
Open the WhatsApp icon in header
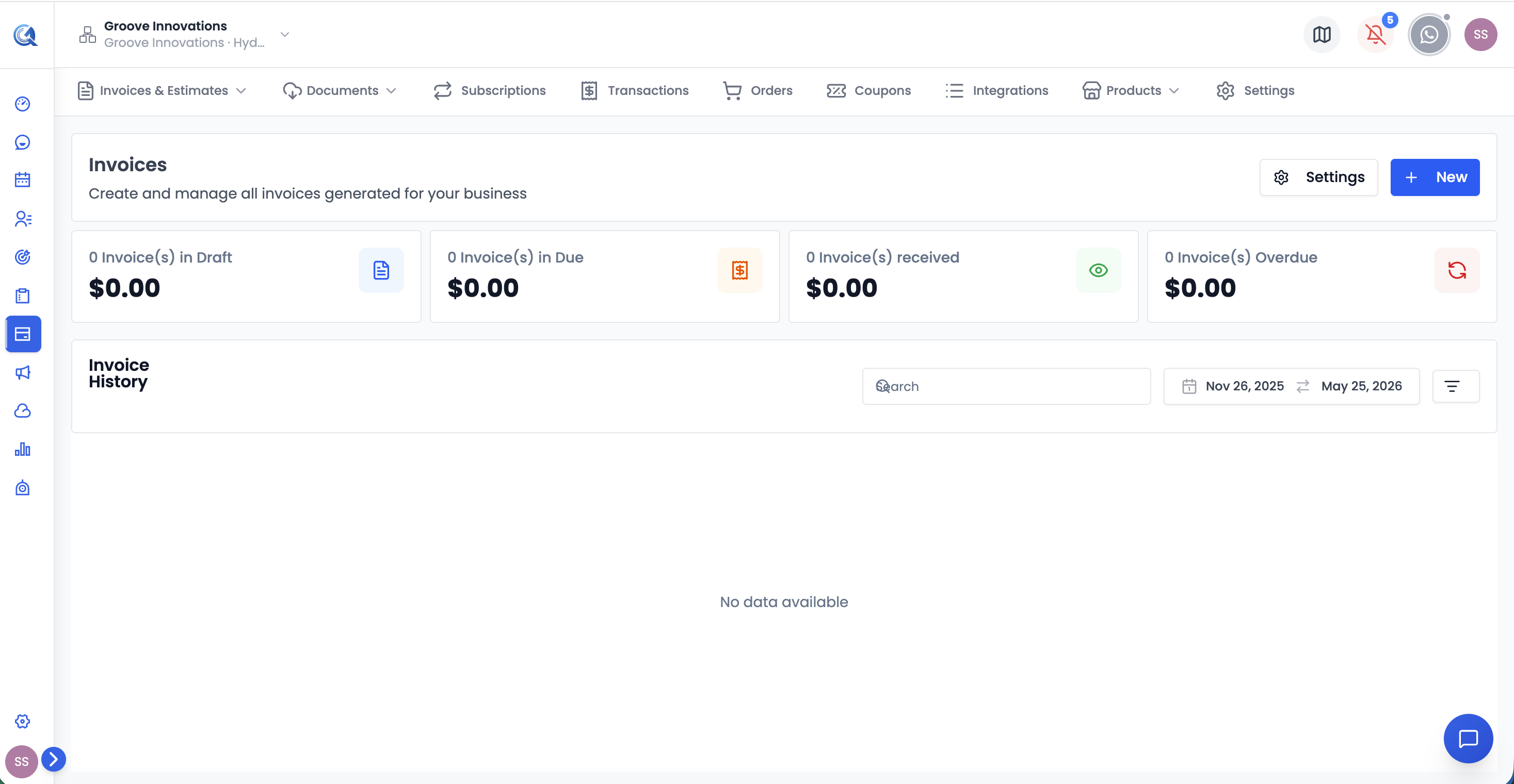pyautogui.click(x=1429, y=35)
